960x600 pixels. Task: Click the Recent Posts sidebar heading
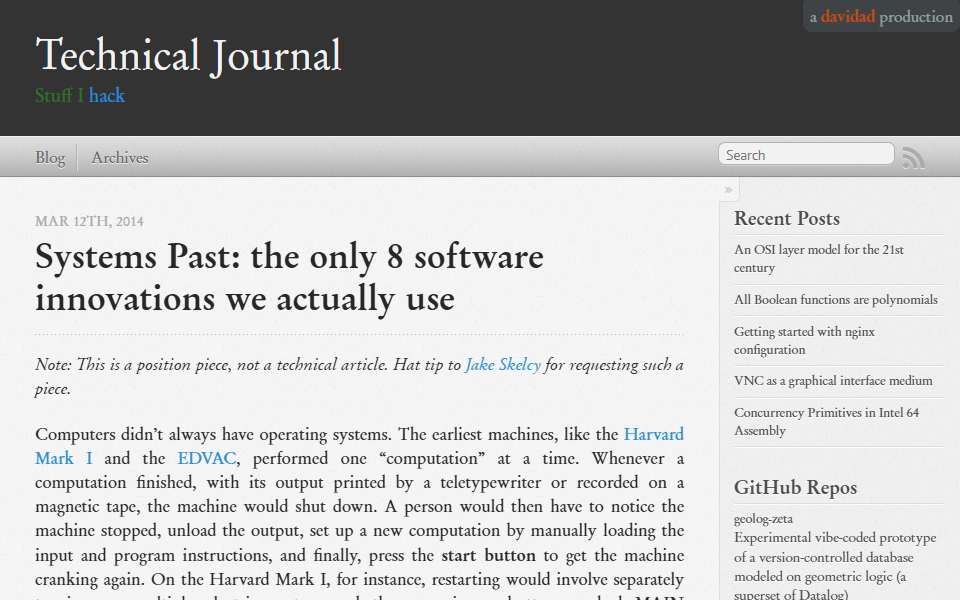pos(787,219)
